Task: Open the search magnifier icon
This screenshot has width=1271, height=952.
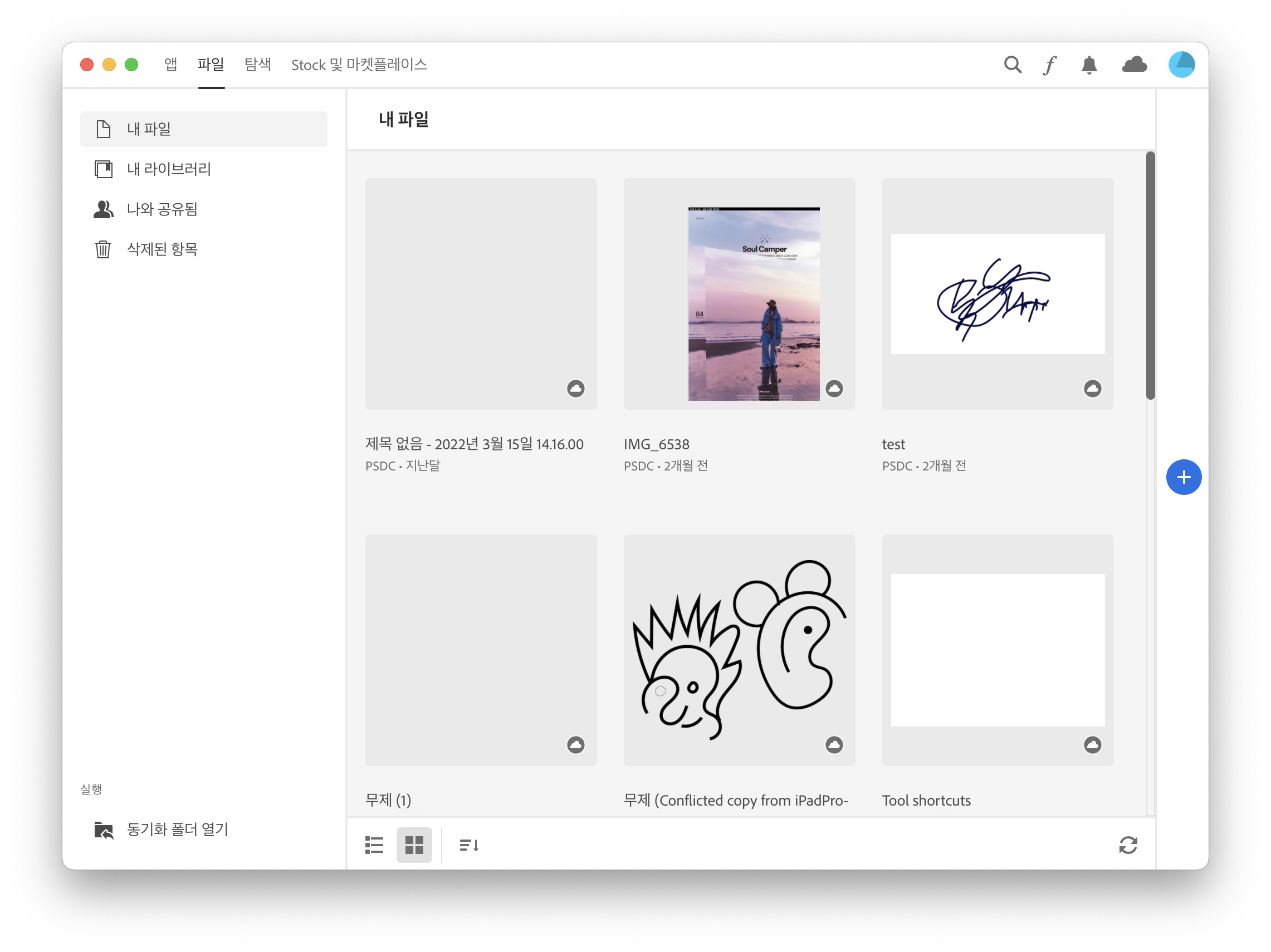Action: (x=1012, y=65)
